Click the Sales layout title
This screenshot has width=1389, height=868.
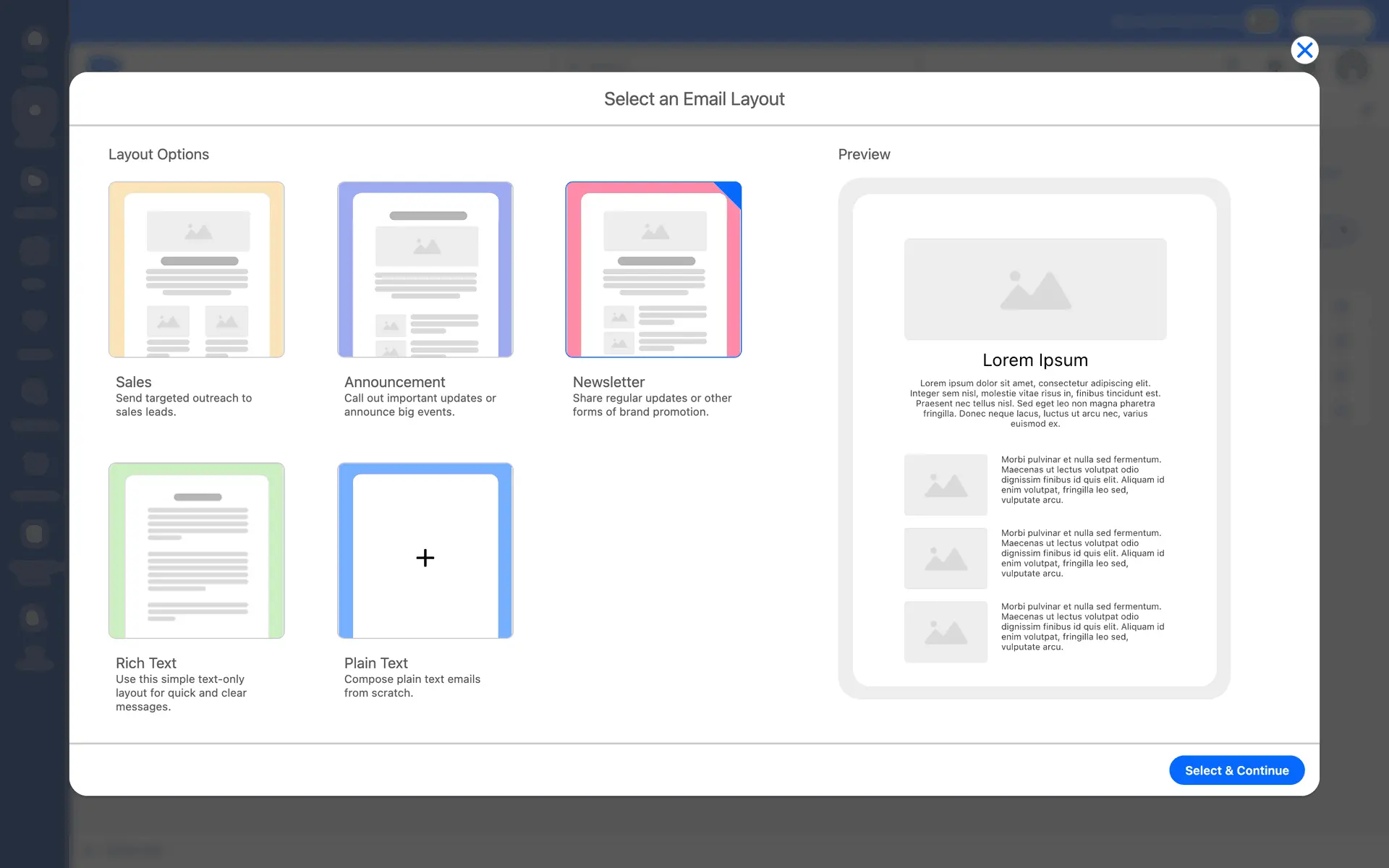(133, 382)
